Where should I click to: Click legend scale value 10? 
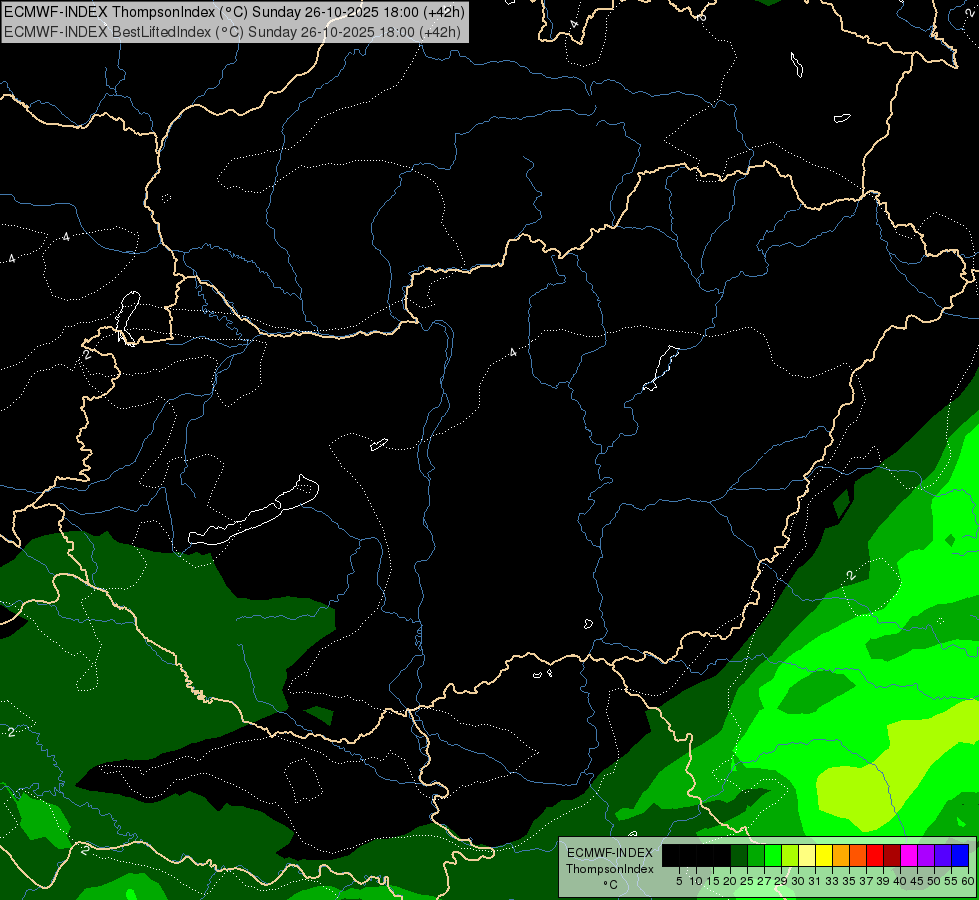coord(696,881)
